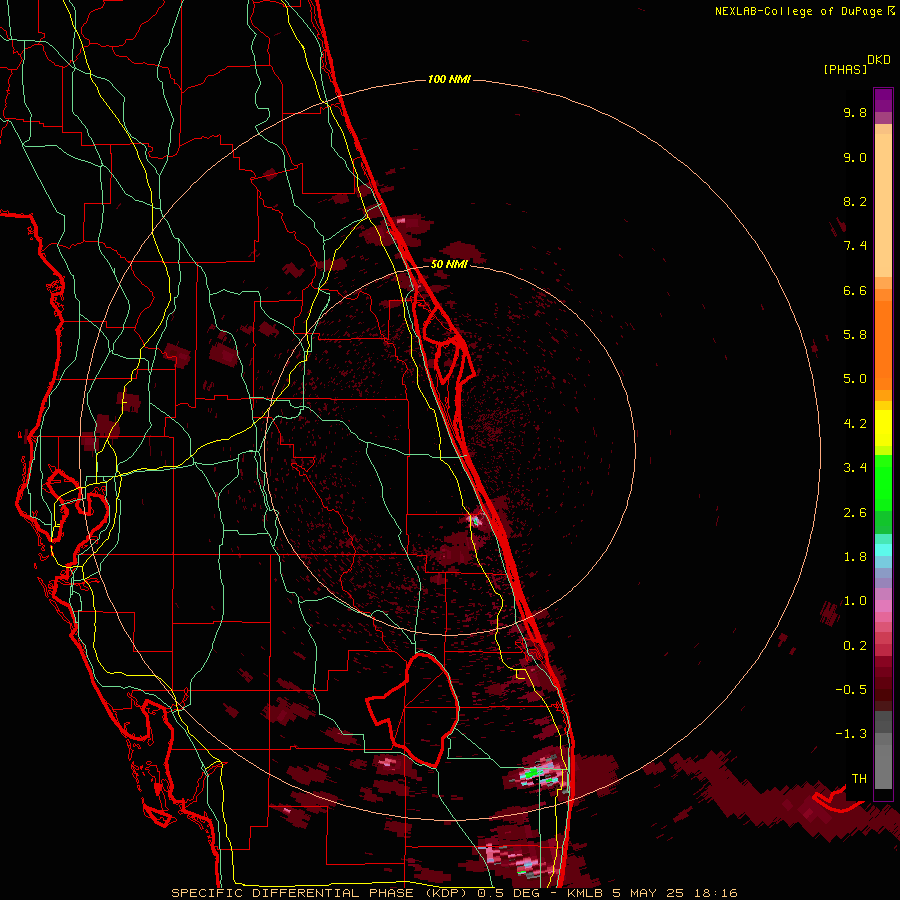Click the 5.0 value on the scale
900x900 pixels.
pos(855,379)
